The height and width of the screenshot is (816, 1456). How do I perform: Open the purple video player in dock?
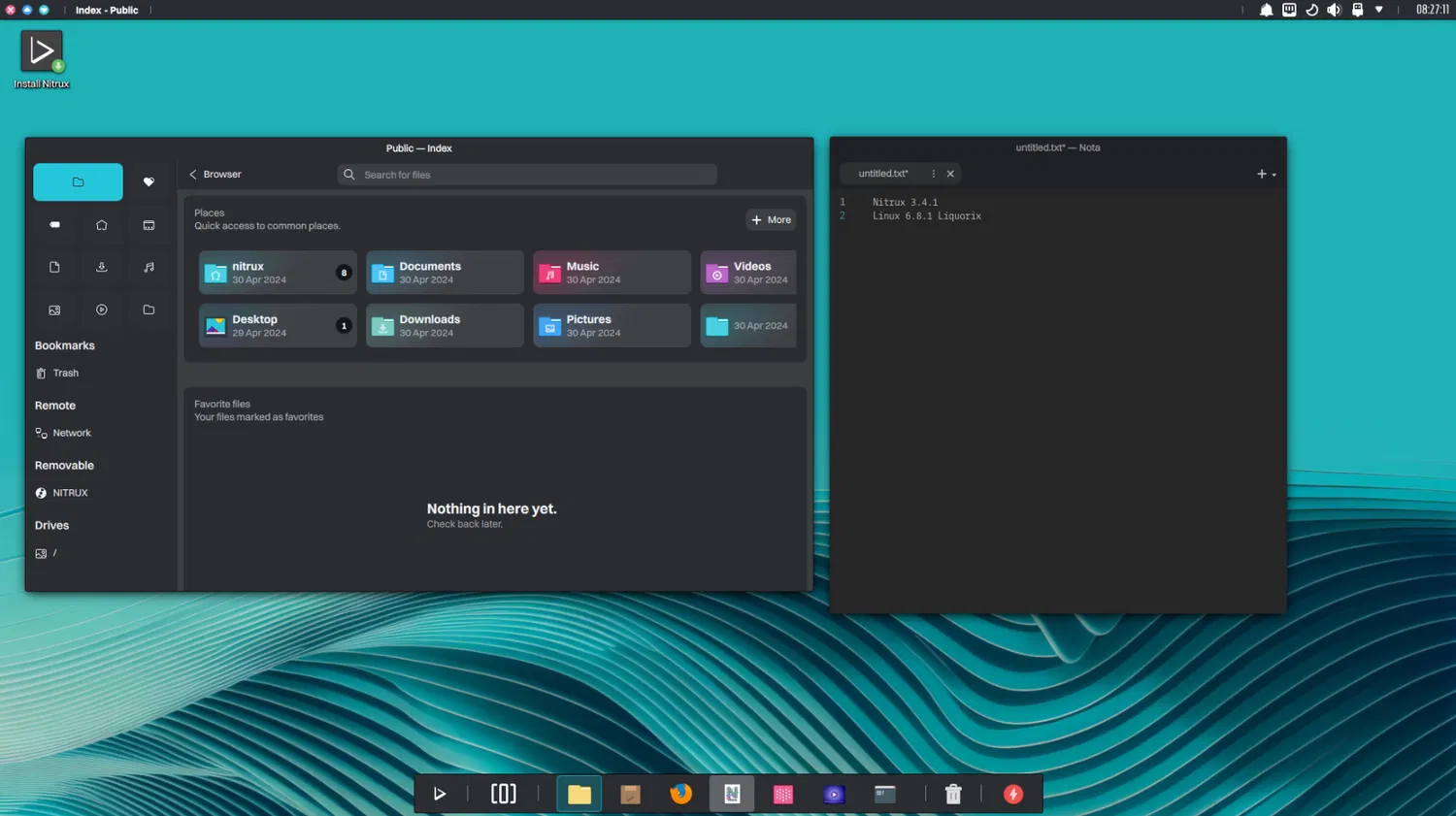(834, 794)
